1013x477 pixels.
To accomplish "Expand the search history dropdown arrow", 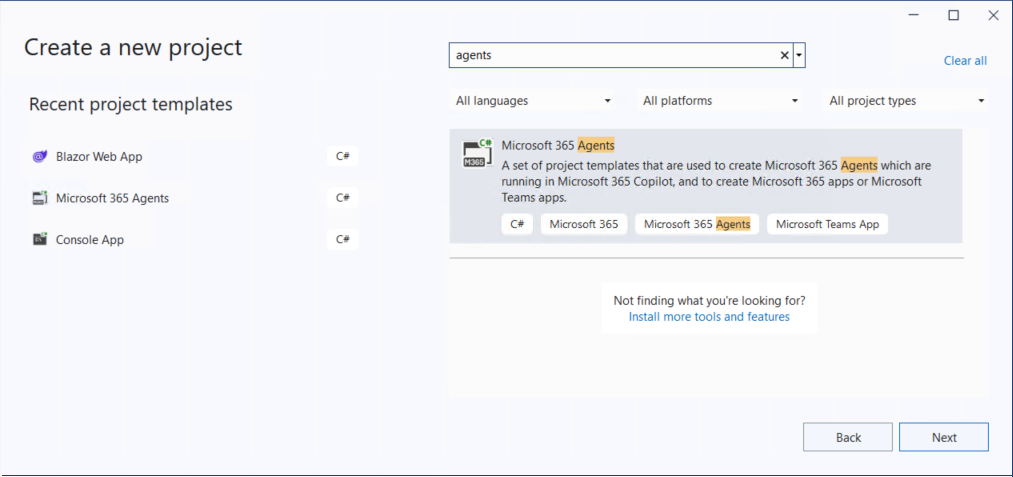I will (x=799, y=56).
